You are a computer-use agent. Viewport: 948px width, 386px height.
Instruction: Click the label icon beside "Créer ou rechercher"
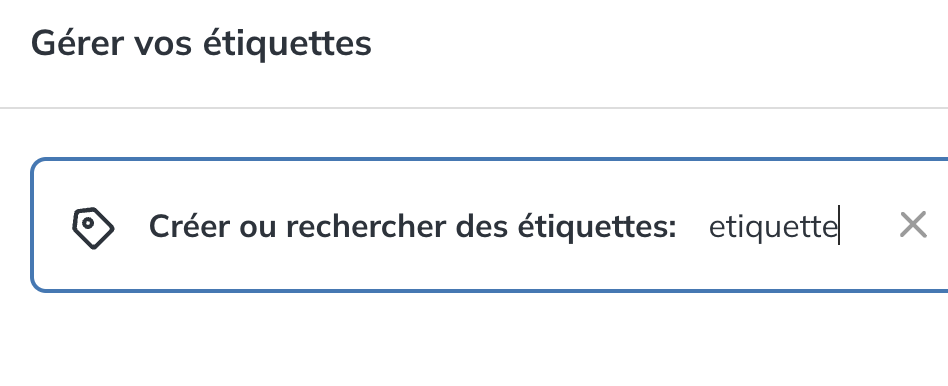pos(93,228)
